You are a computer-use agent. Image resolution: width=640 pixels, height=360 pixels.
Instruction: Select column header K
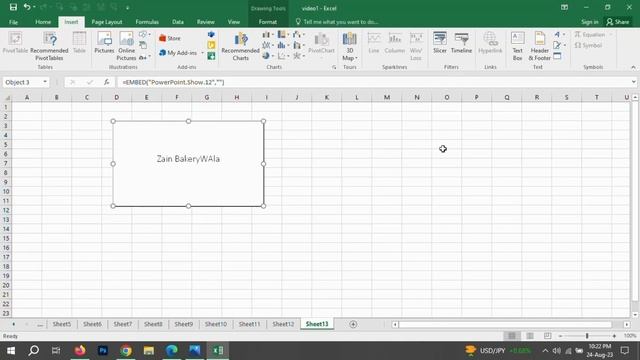(327, 97)
